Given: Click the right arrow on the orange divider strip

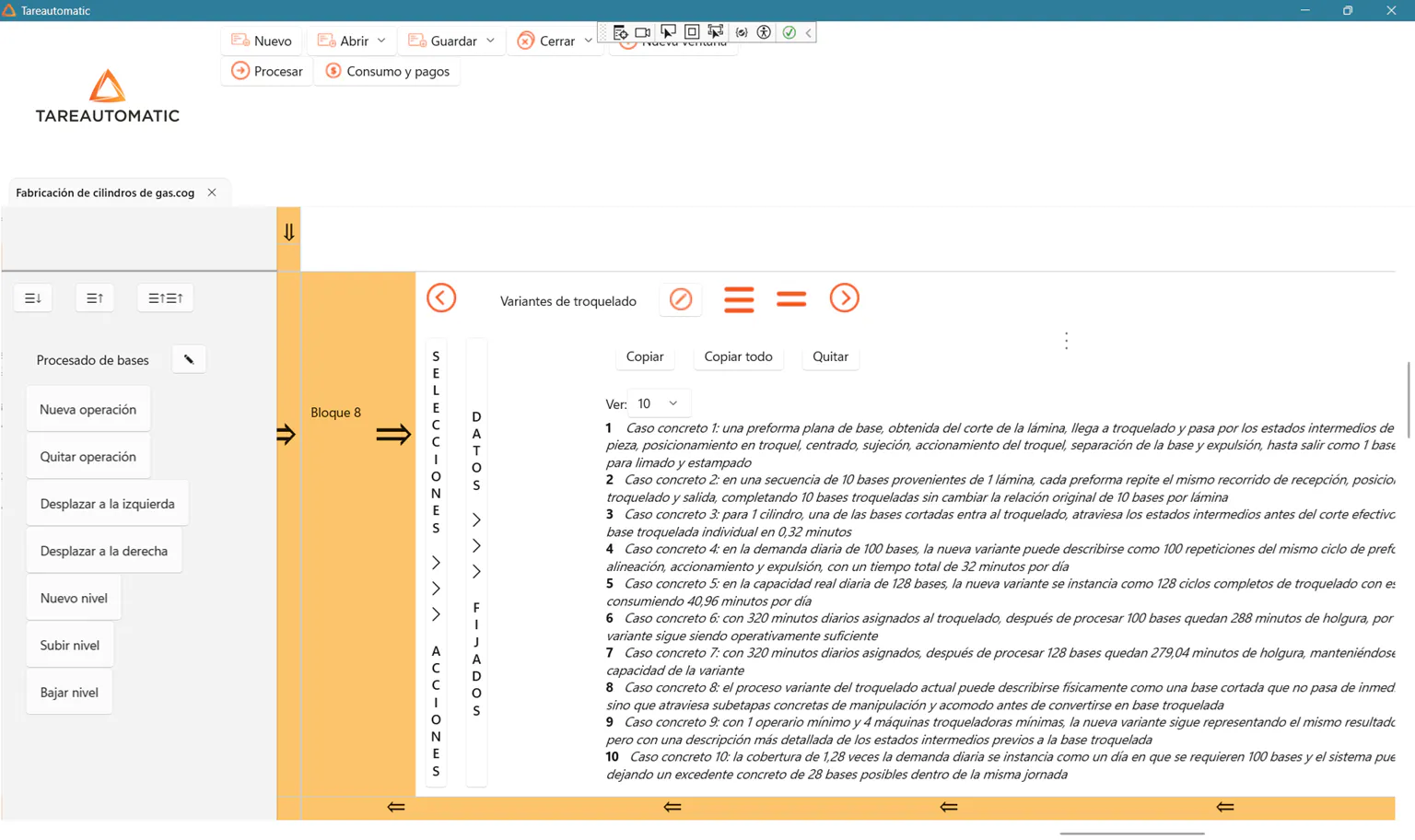Looking at the screenshot, I should 287,434.
